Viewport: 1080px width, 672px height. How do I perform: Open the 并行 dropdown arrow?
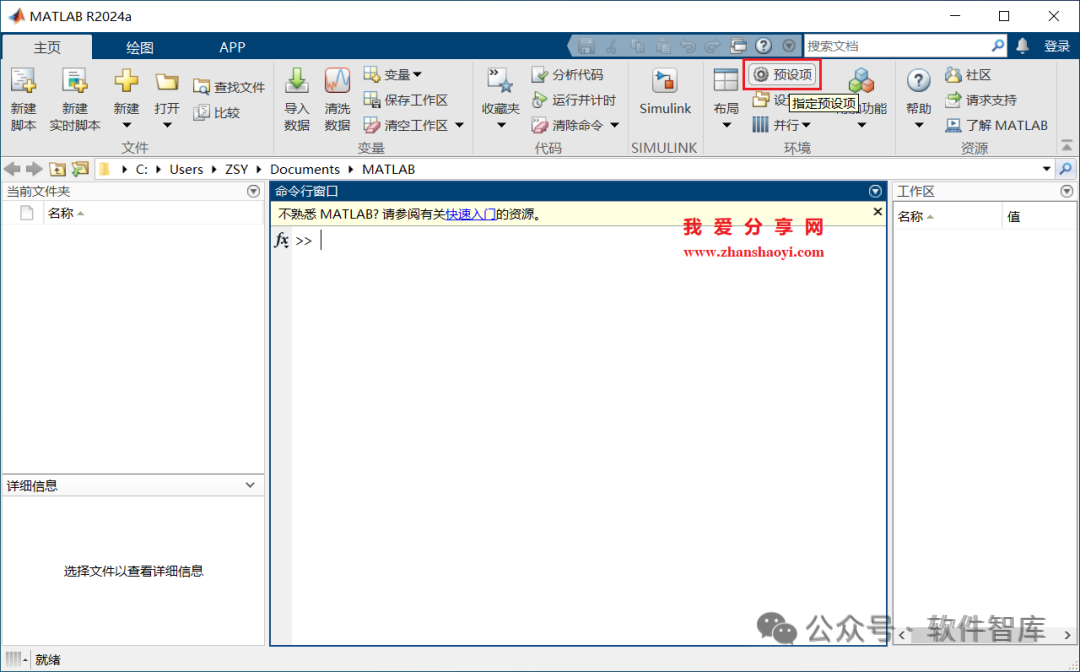pos(806,125)
